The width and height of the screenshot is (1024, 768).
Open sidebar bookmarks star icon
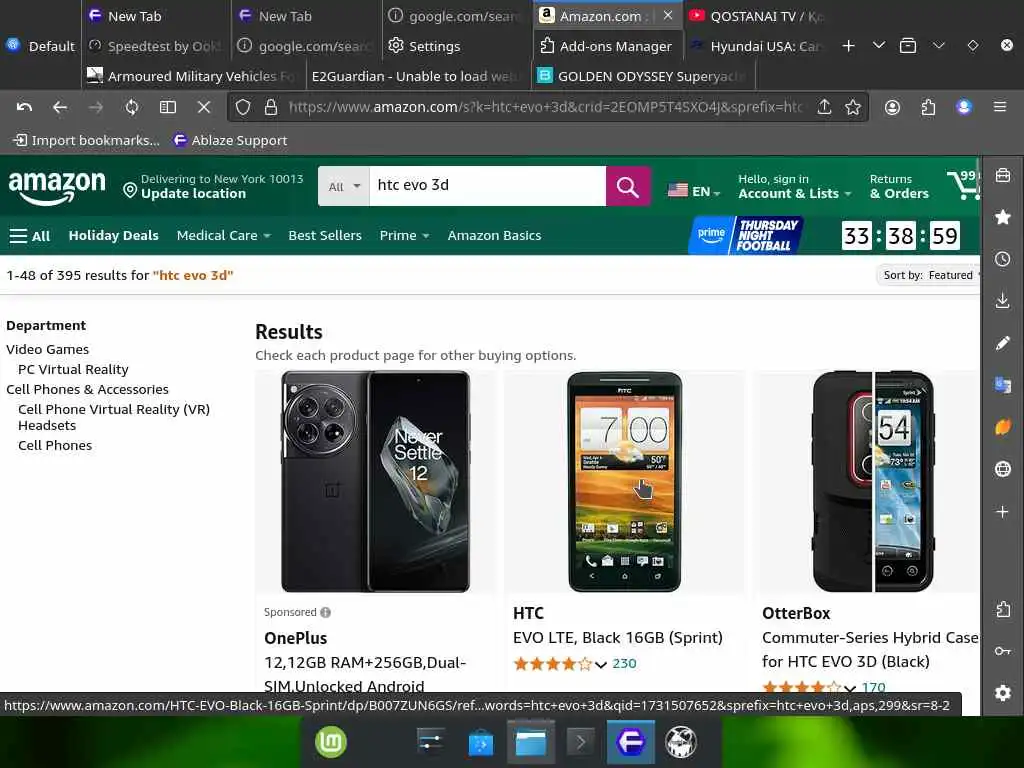coord(1002,217)
